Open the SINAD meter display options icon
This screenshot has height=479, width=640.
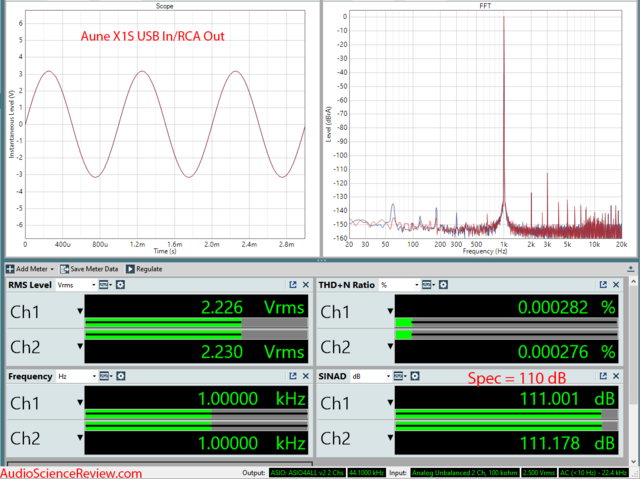[x=399, y=376]
